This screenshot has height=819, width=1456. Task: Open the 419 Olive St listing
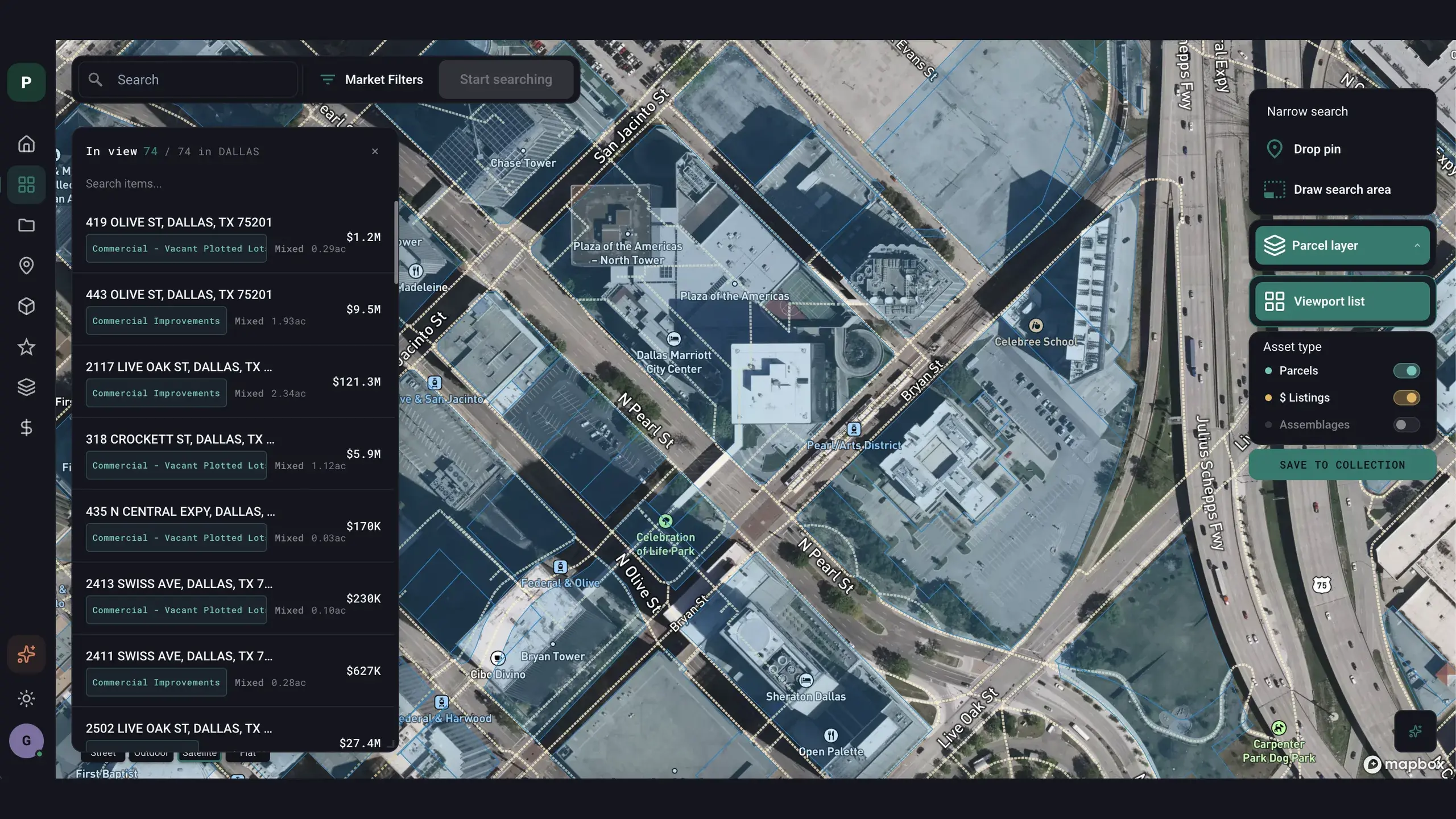[x=233, y=237]
